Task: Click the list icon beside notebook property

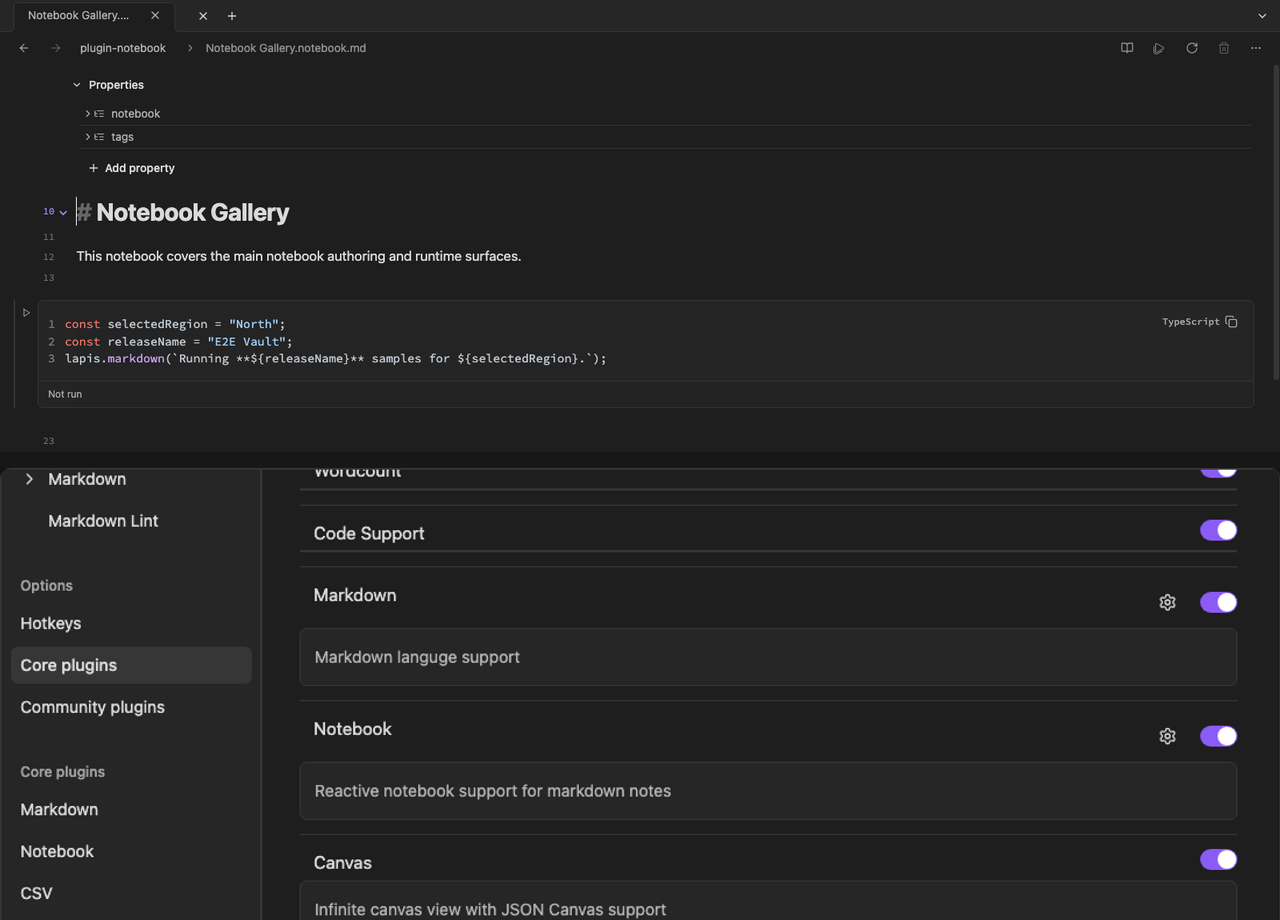Action: (x=99, y=114)
